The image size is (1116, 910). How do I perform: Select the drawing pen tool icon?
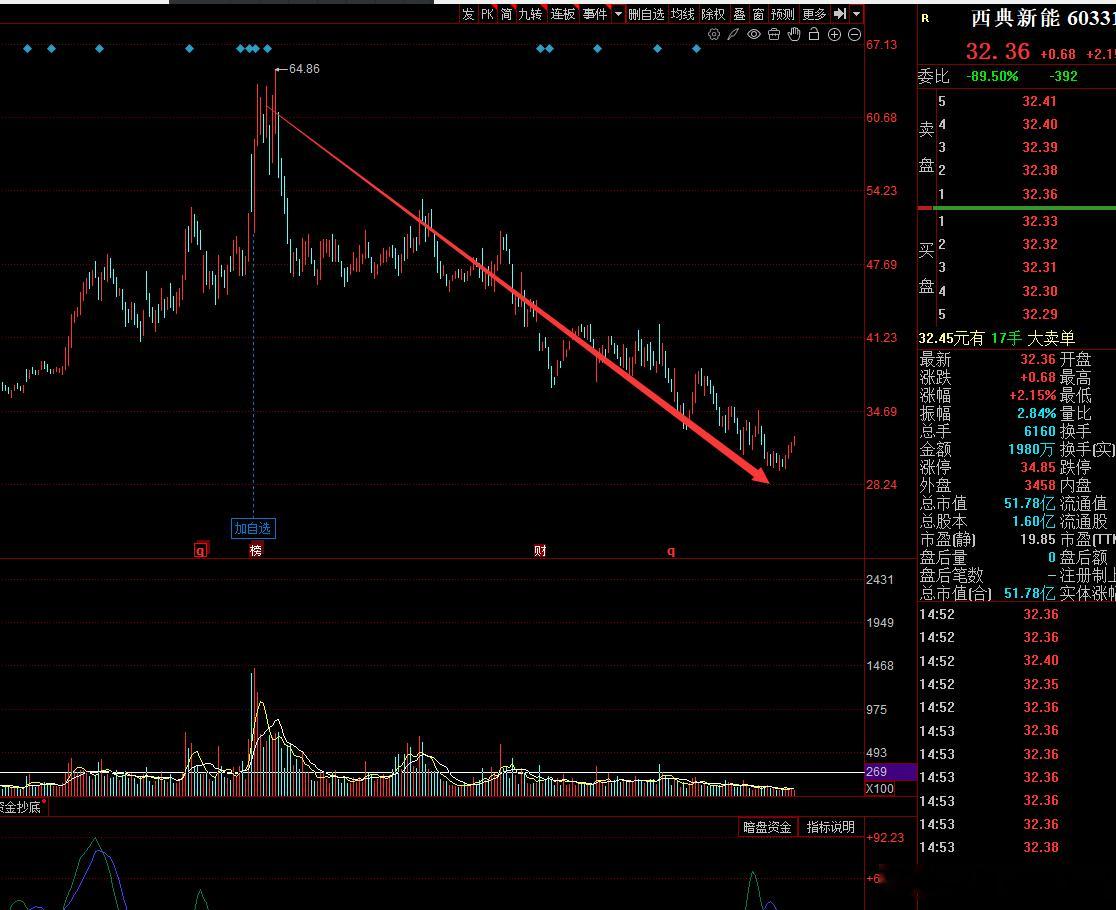click(x=734, y=34)
